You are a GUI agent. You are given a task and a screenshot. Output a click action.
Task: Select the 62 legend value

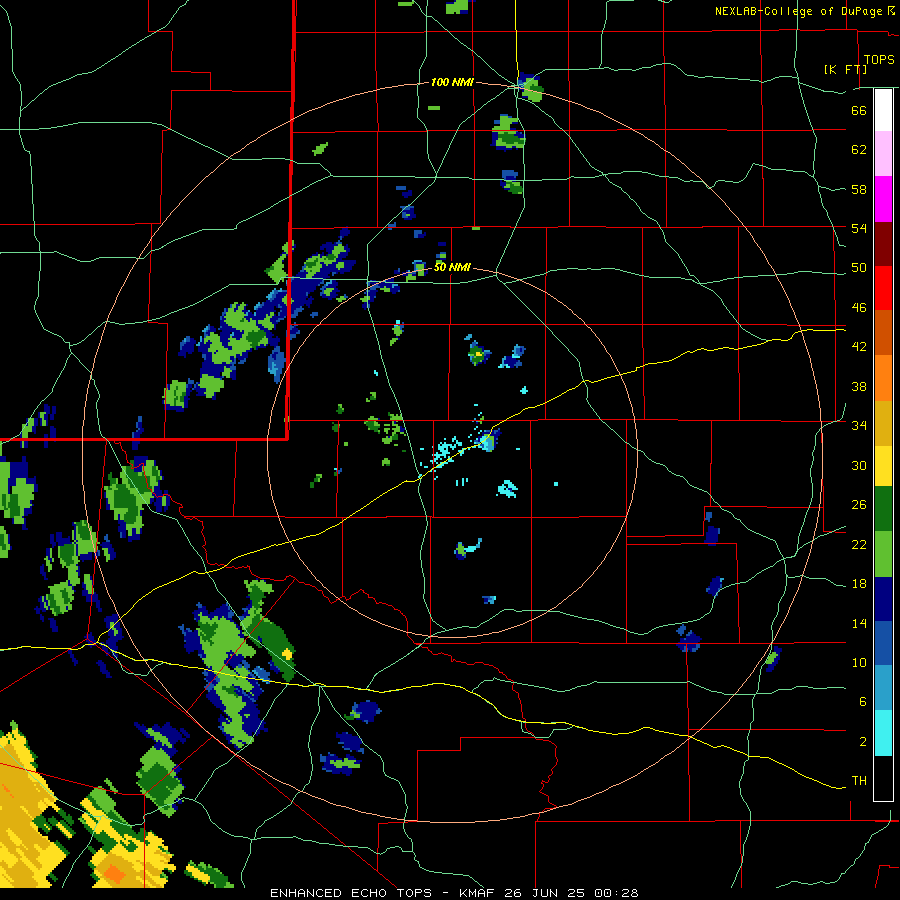[859, 150]
